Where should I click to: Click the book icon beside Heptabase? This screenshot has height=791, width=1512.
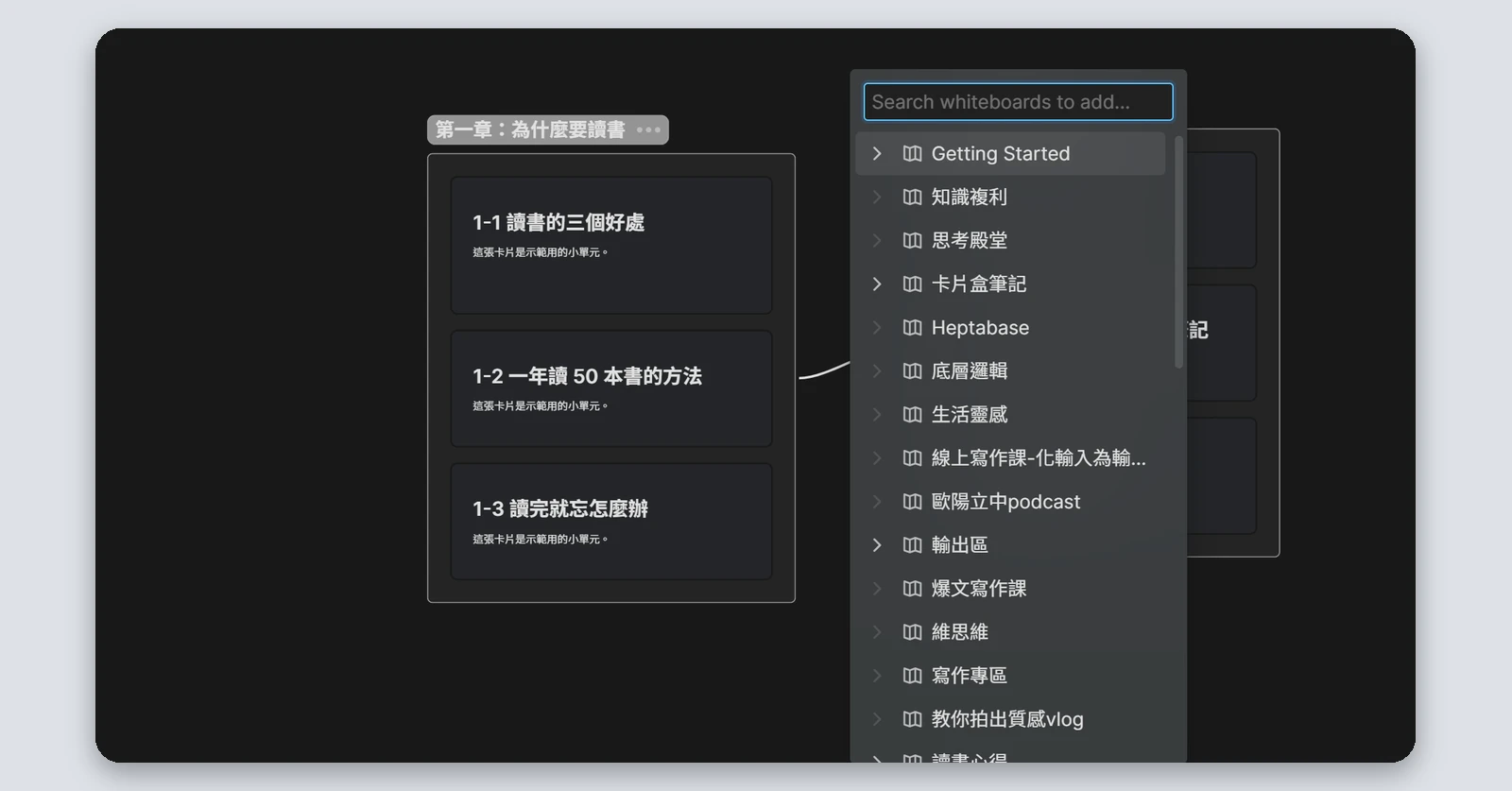[912, 327]
